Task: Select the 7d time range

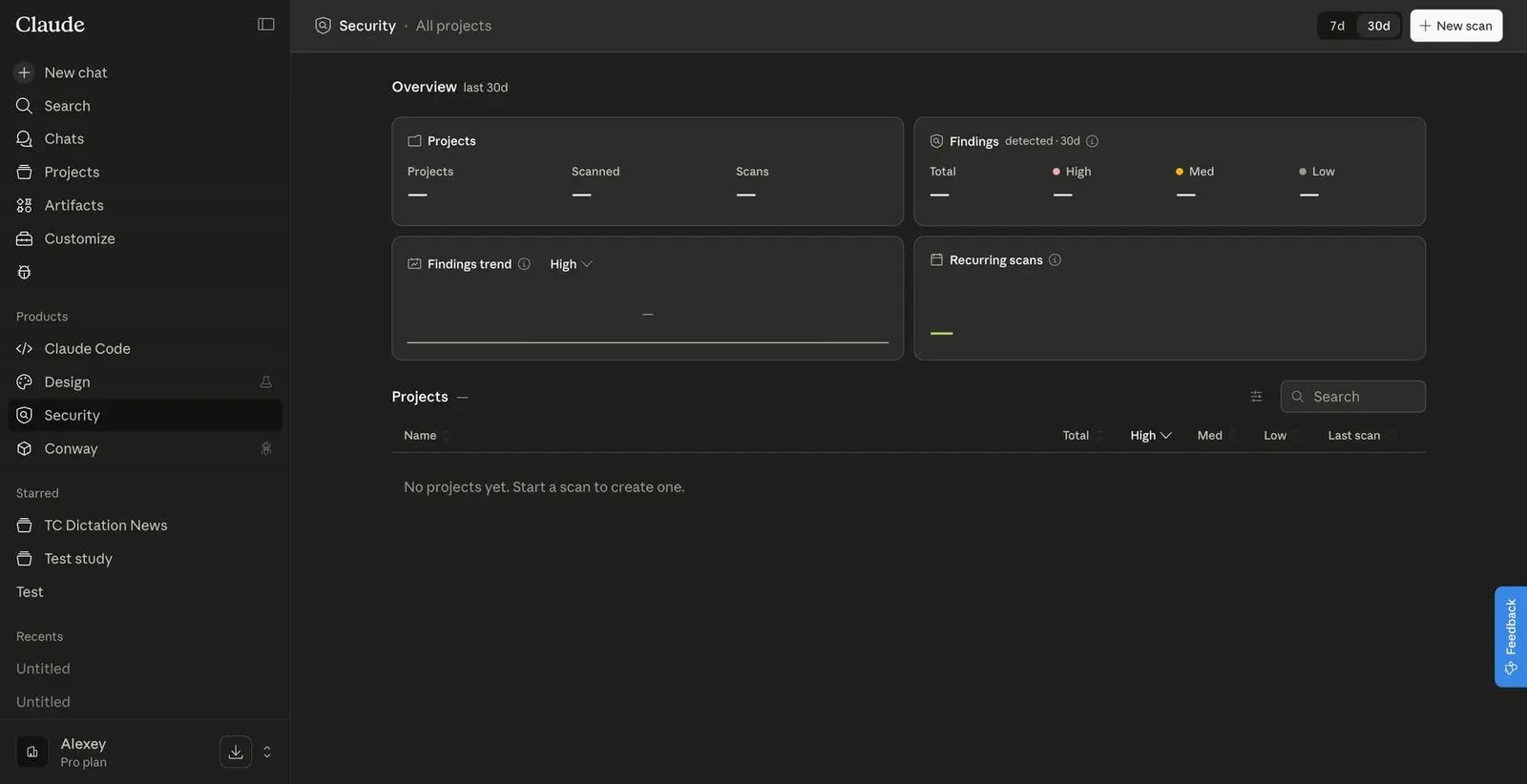Action: click(x=1337, y=26)
